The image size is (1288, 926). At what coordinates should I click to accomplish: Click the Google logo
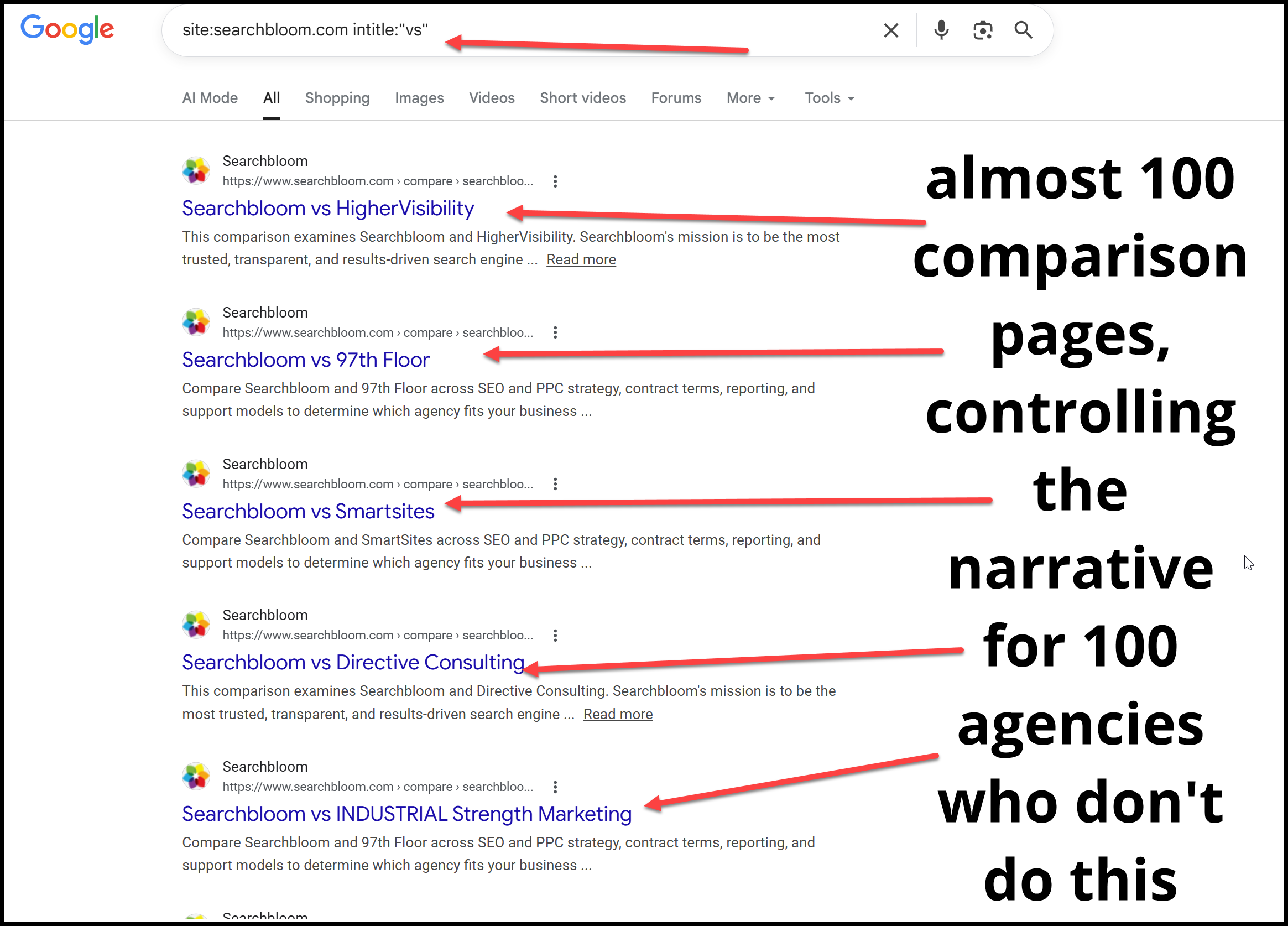[x=67, y=29]
